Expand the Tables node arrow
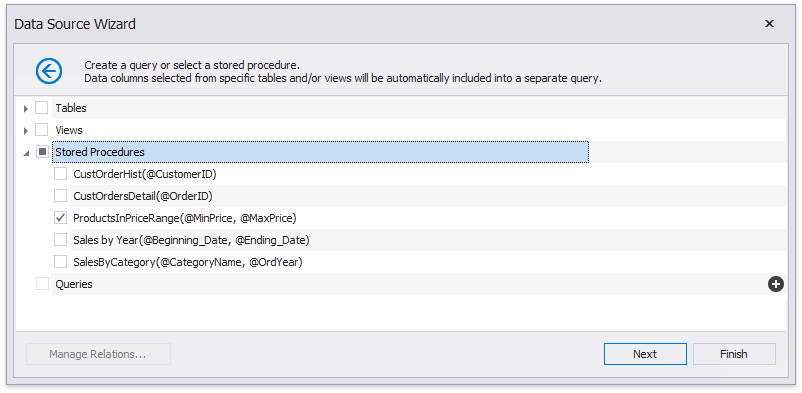Screen dimensions: 802x393 click(x=26, y=108)
